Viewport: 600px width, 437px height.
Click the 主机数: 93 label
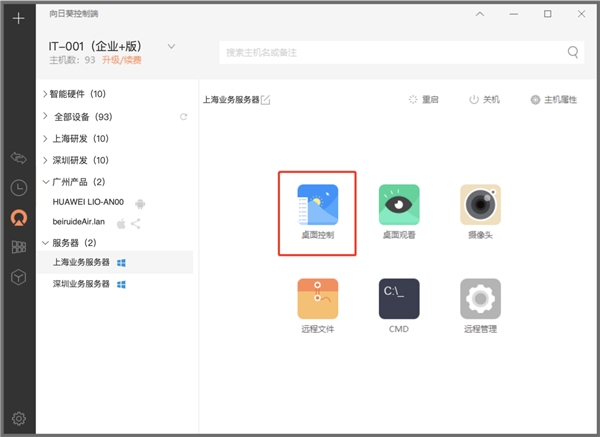(72, 60)
